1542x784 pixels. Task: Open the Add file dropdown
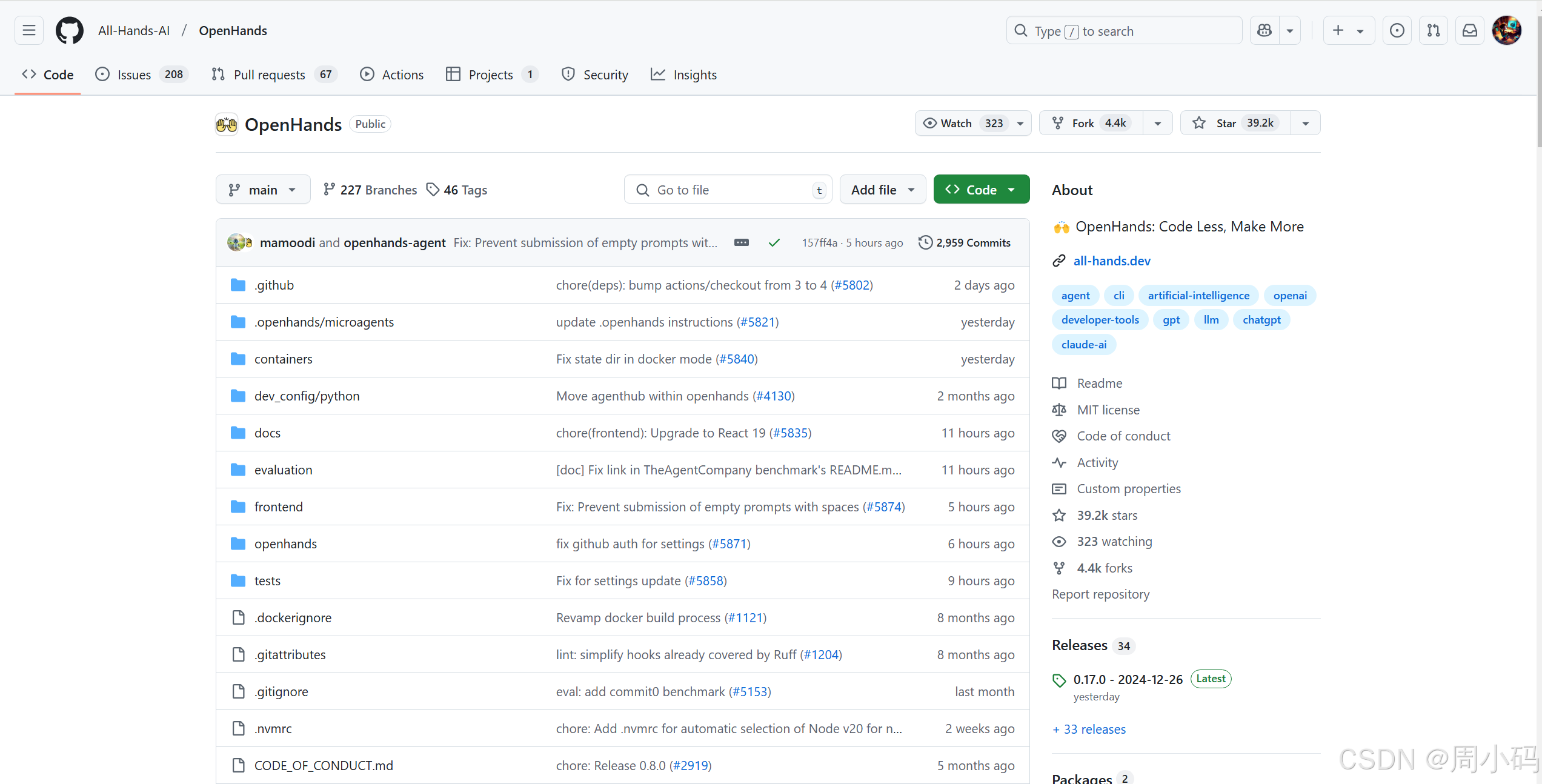883,190
